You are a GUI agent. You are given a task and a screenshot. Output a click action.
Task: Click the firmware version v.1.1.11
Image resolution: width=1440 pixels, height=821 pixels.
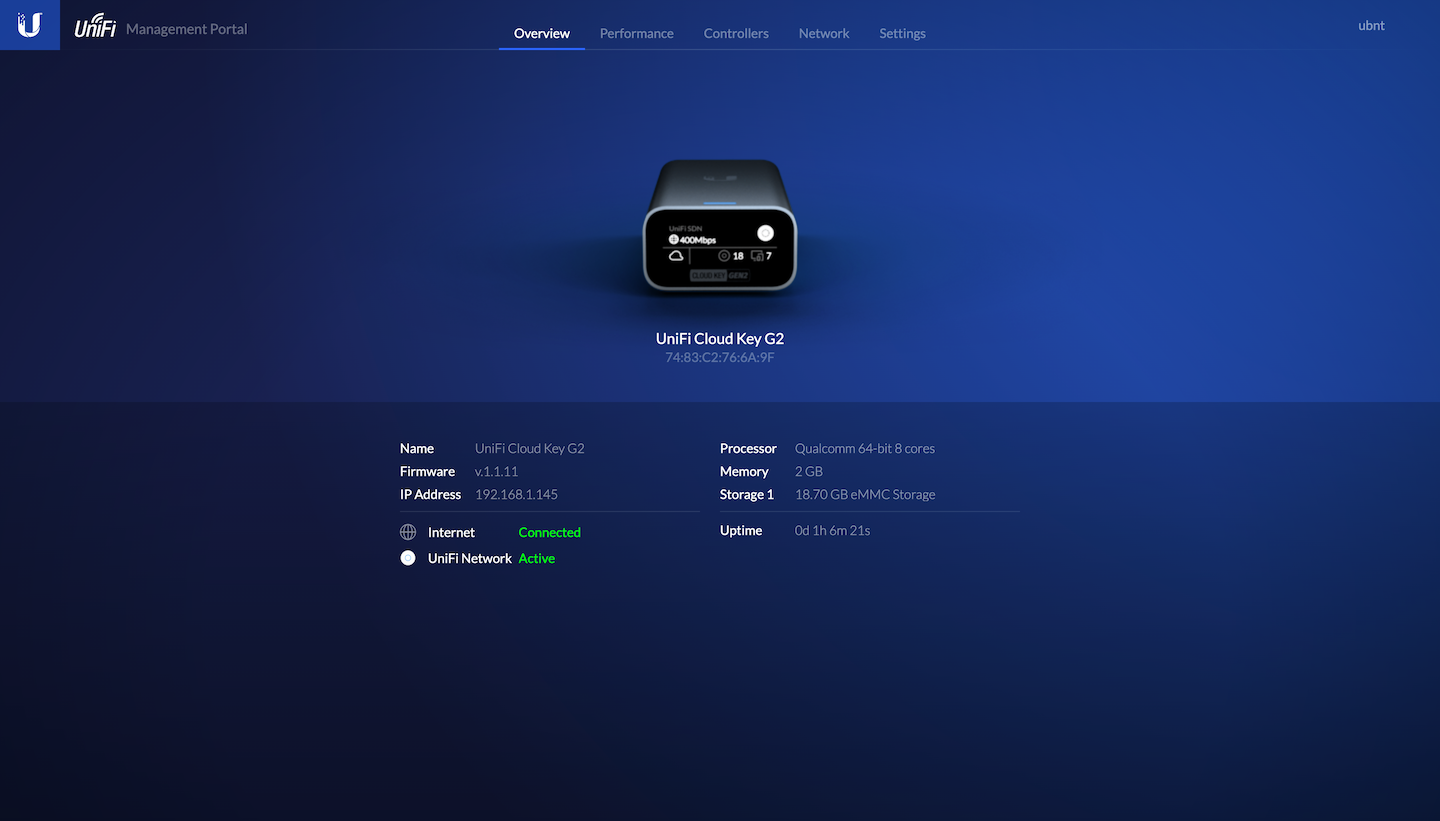click(x=496, y=471)
